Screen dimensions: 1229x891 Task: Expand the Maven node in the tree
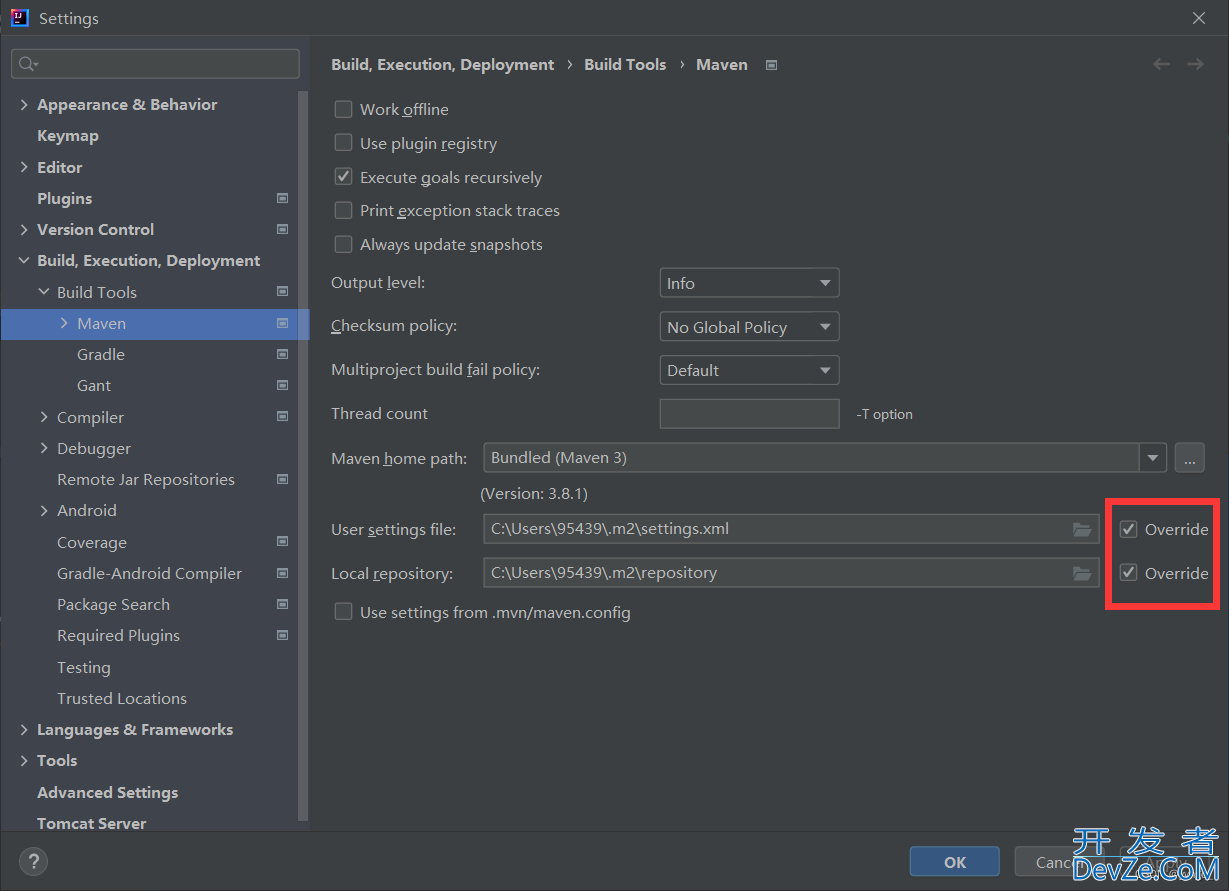[x=64, y=323]
